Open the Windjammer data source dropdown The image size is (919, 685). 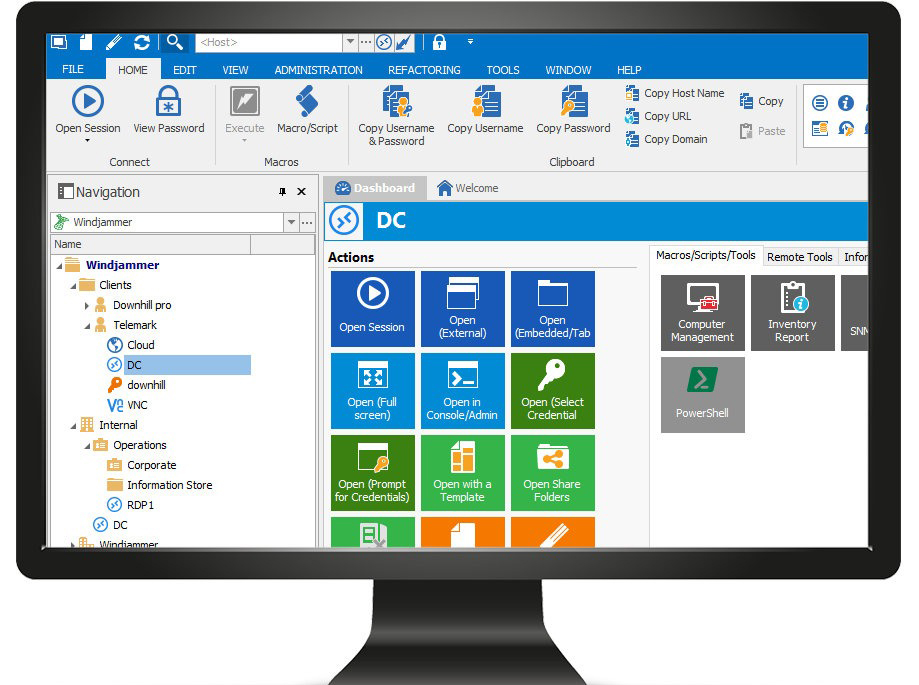(x=291, y=222)
